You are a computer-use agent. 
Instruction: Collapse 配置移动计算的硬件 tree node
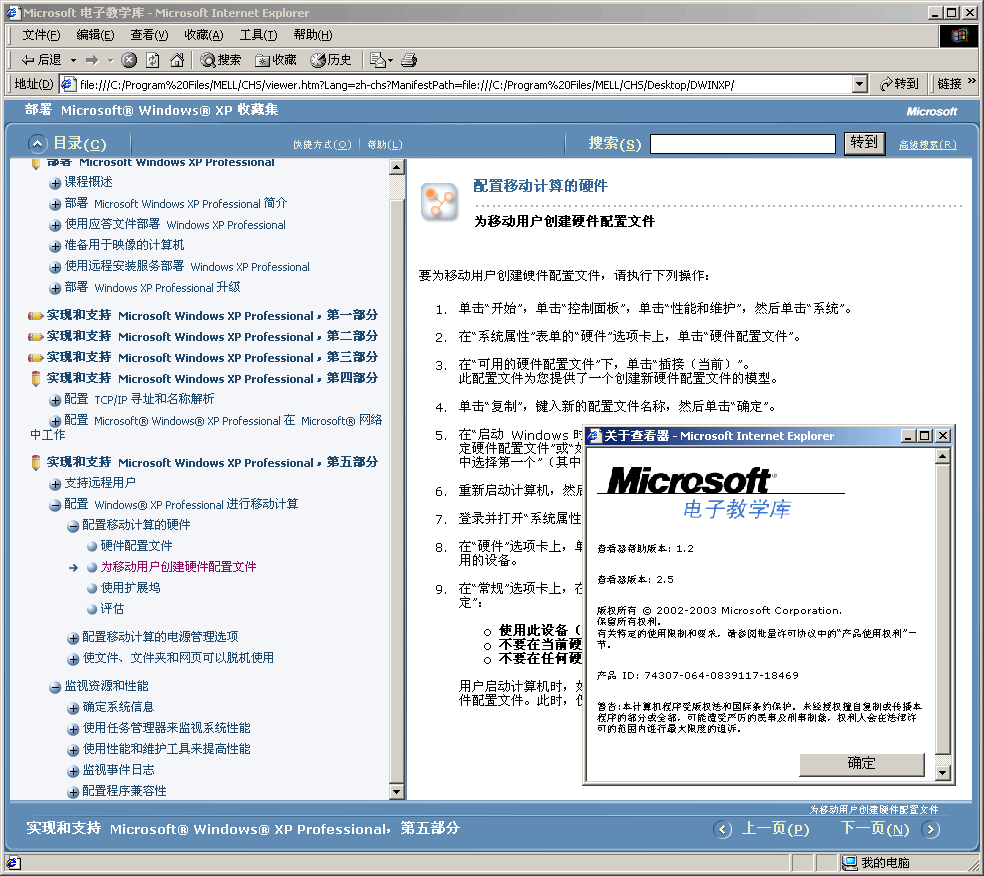point(73,526)
